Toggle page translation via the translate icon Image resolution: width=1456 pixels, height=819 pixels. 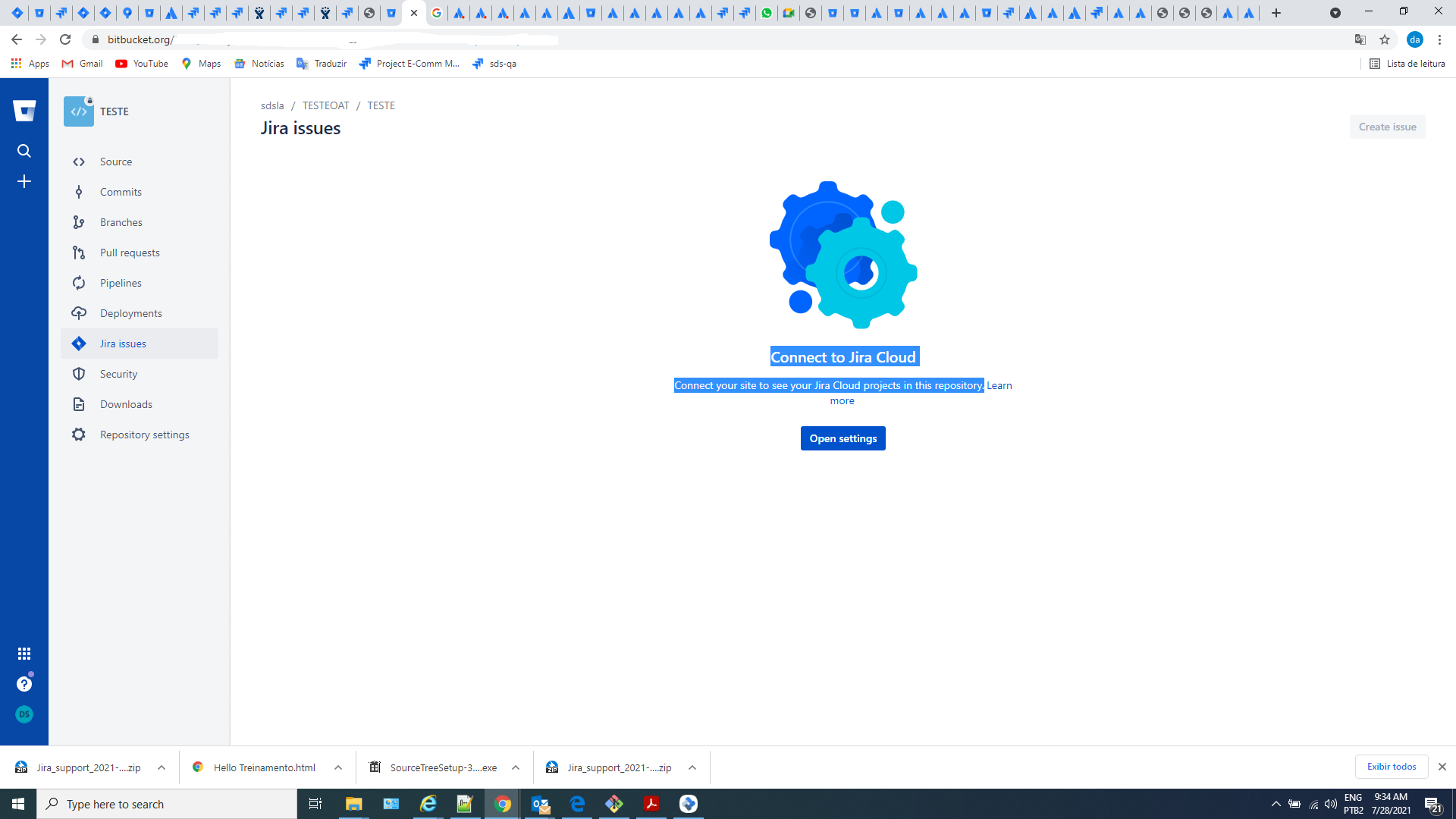(1360, 39)
